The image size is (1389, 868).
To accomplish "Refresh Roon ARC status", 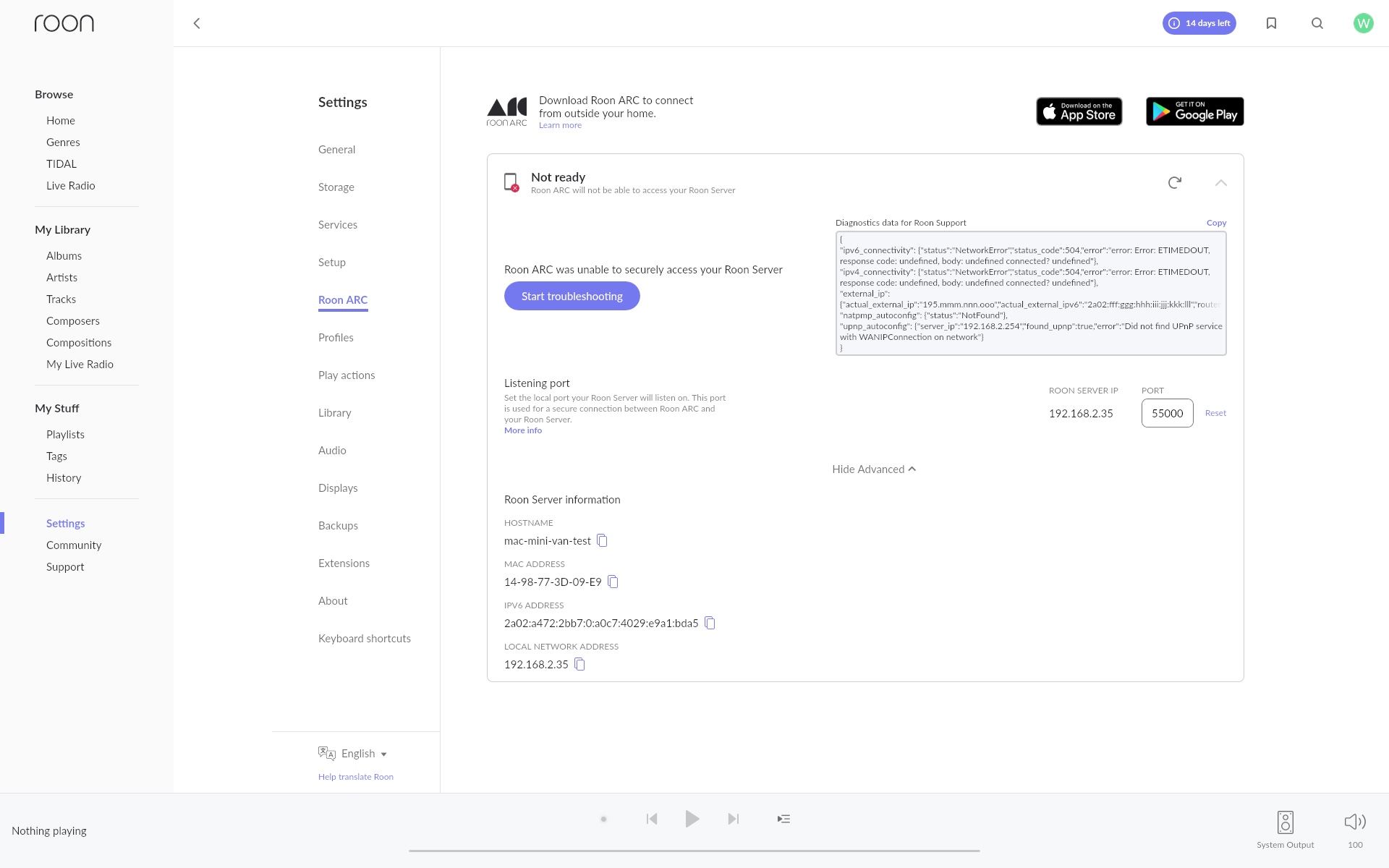I will pyautogui.click(x=1175, y=182).
